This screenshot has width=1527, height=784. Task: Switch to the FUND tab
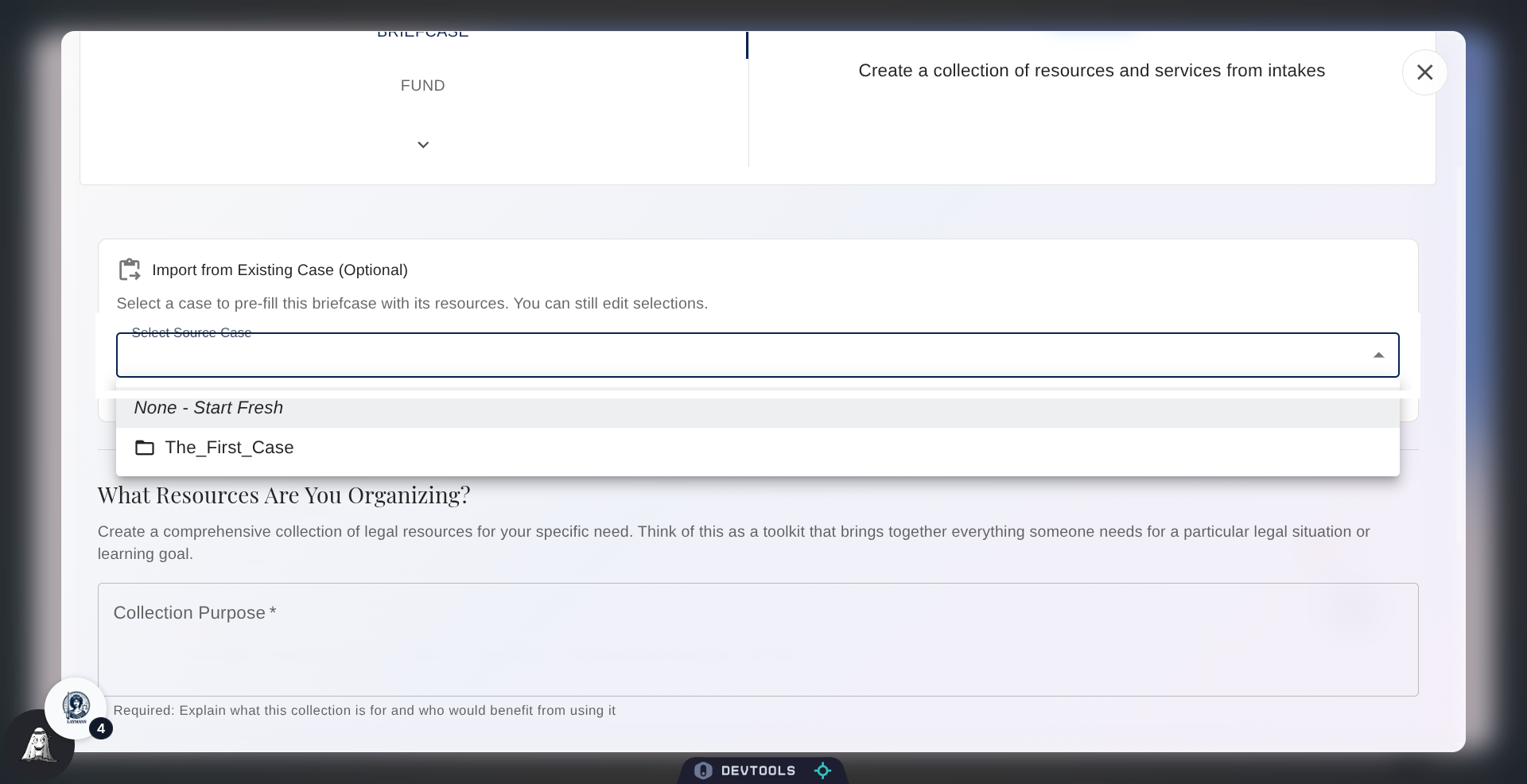422,85
